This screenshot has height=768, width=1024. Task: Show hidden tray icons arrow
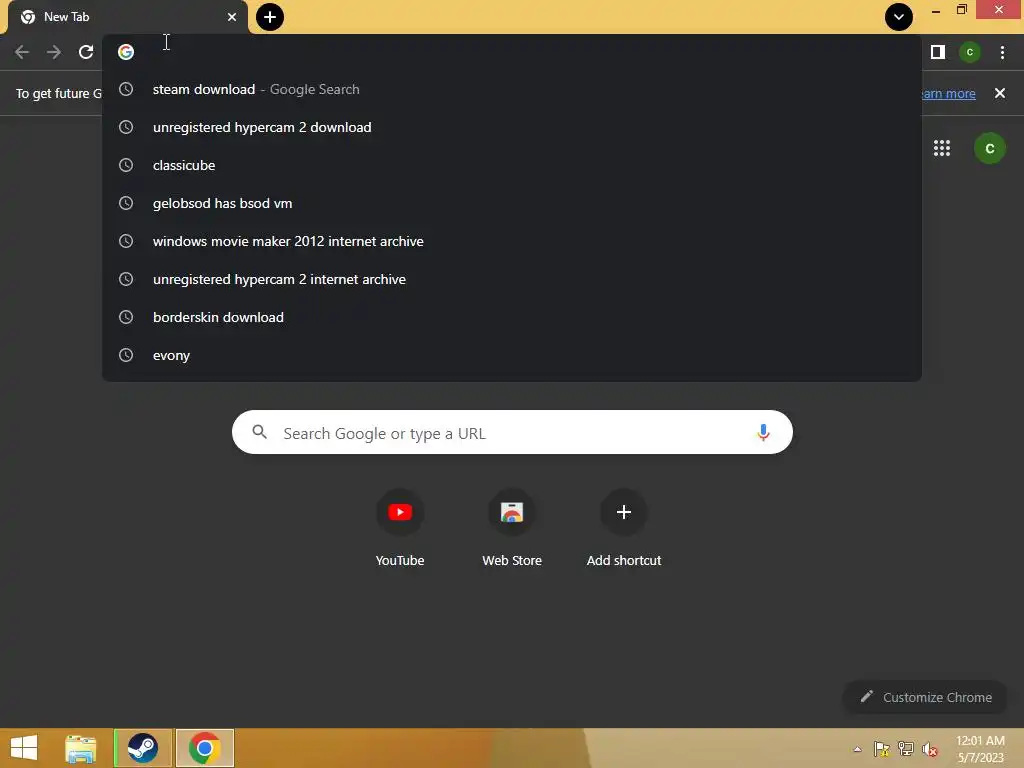(857, 749)
